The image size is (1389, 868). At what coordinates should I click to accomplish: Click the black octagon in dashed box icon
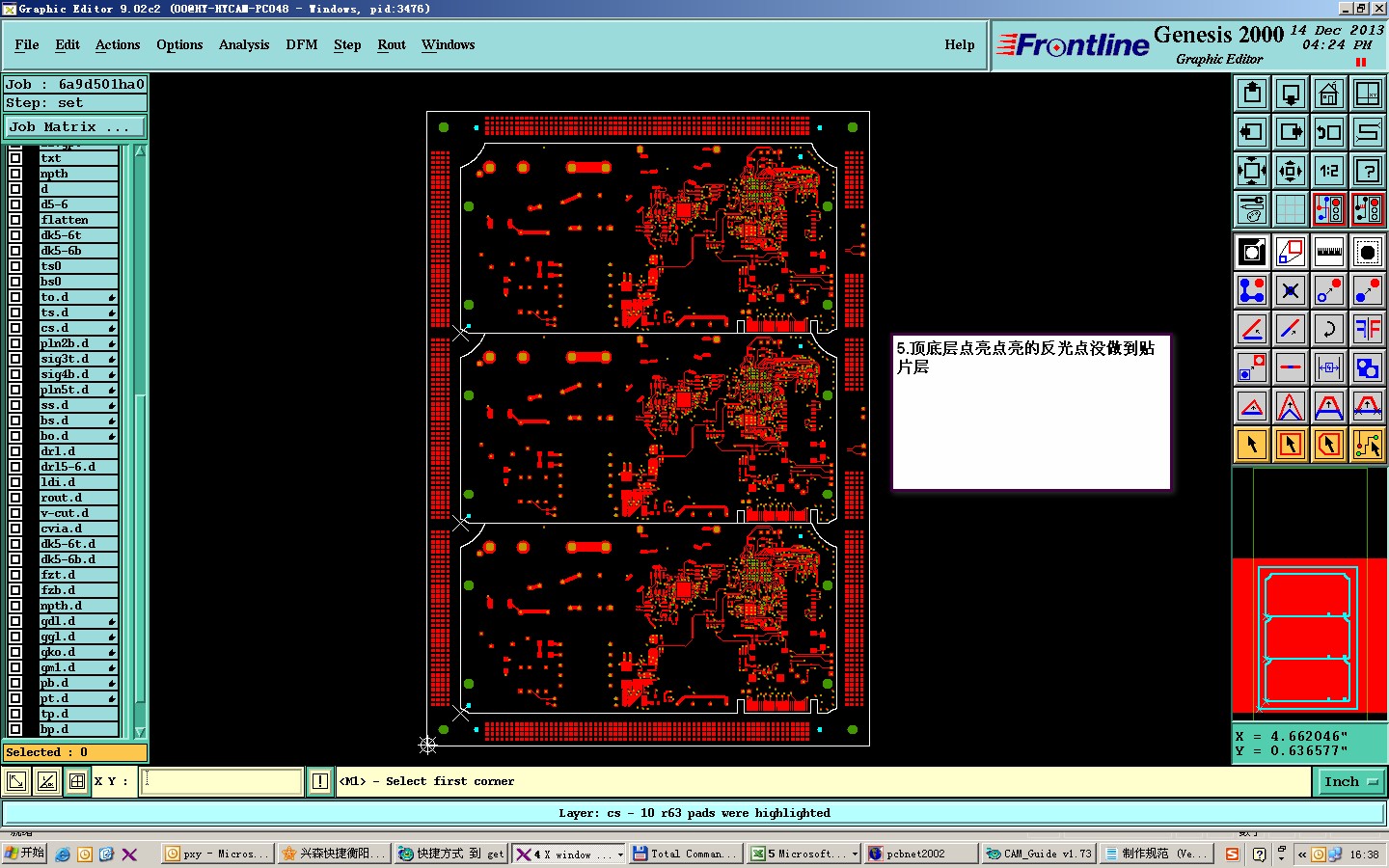[x=1368, y=253]
